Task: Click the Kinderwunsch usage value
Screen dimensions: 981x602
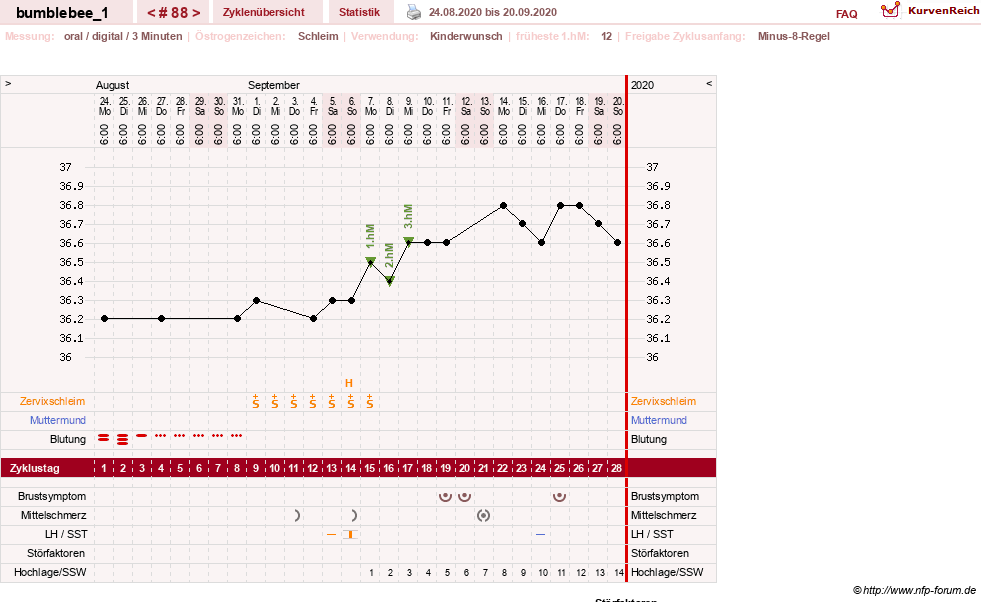Action: point(466,36)
